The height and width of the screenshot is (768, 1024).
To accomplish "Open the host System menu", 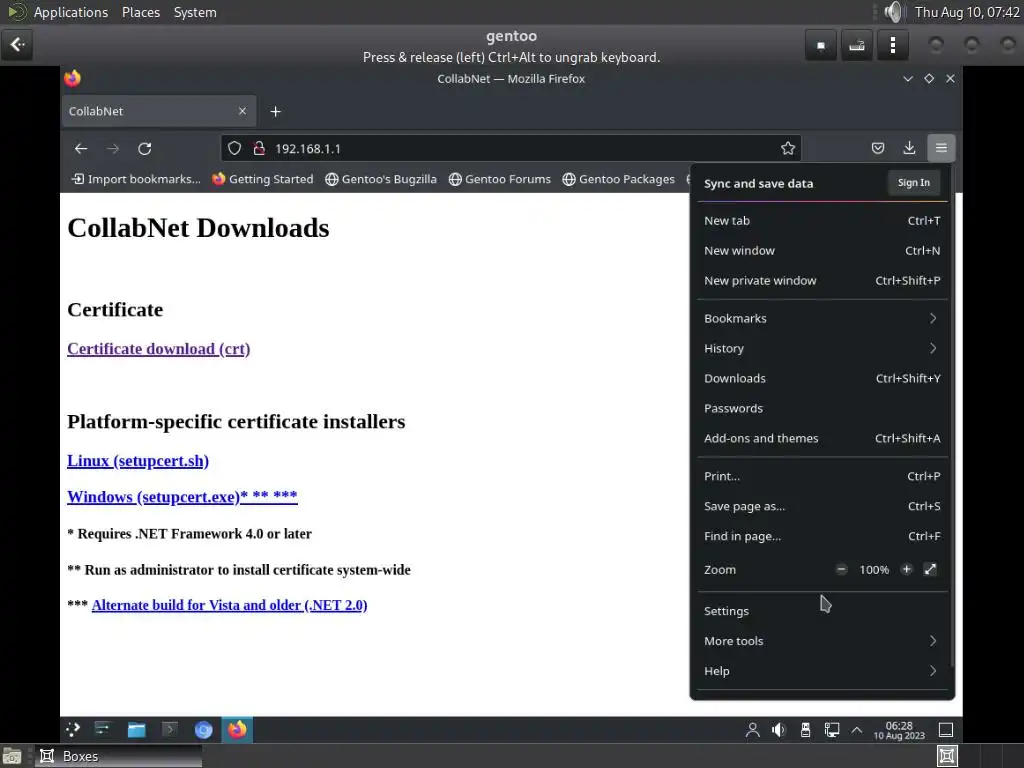I will pyautogui.click(x=195, y=12).
